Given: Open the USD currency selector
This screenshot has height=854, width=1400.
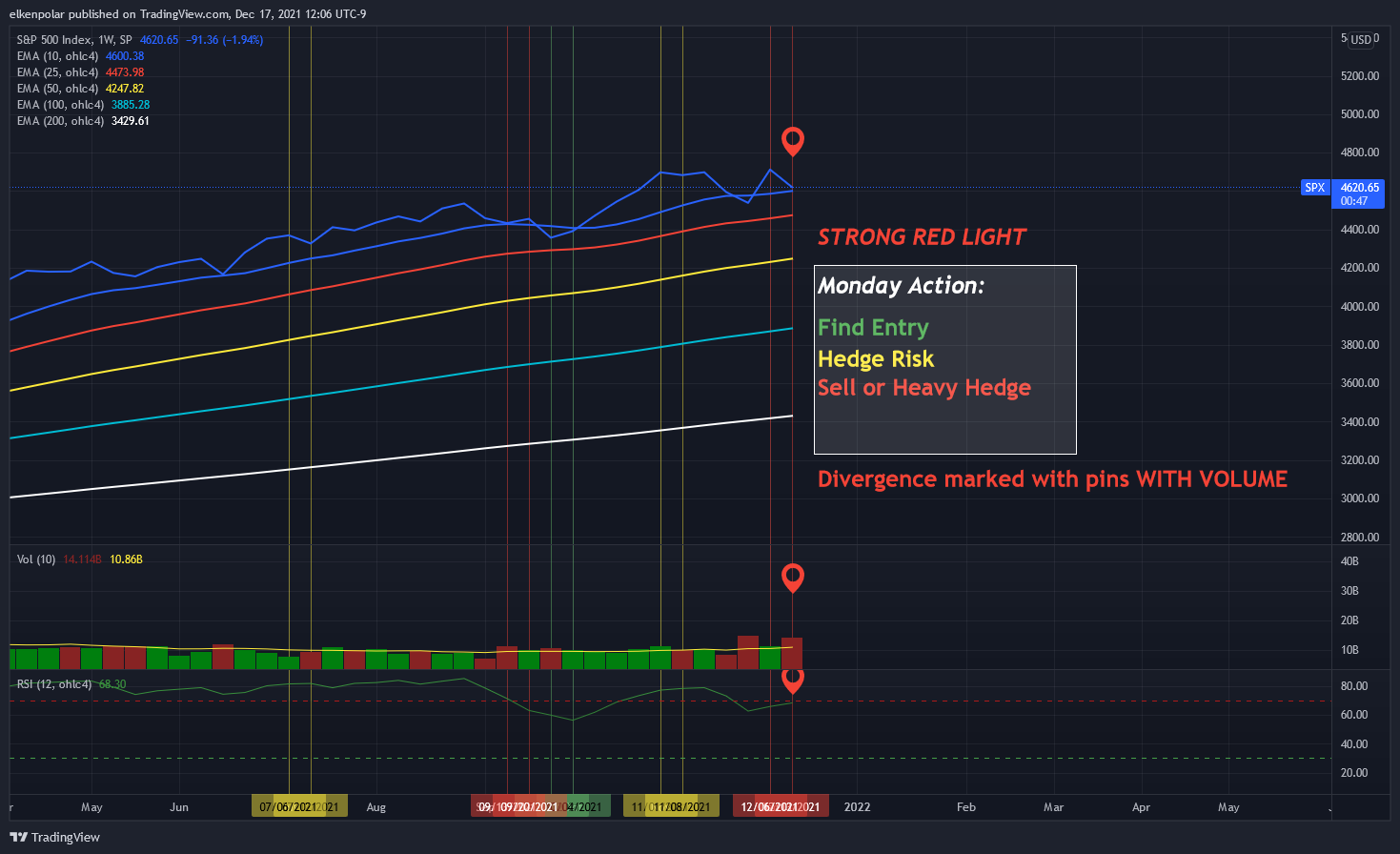Looking at the screenshot, I should [x=1361, y=40].
